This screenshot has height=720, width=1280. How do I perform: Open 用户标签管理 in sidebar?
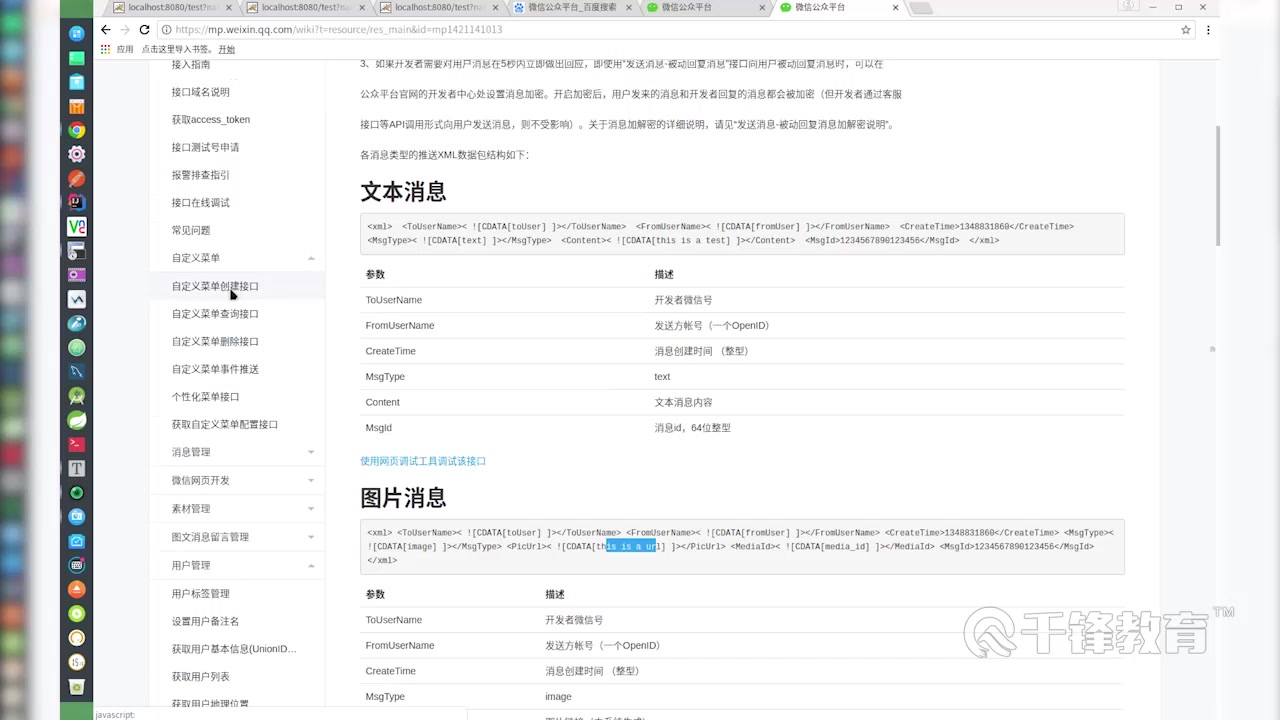click(201, 593)
